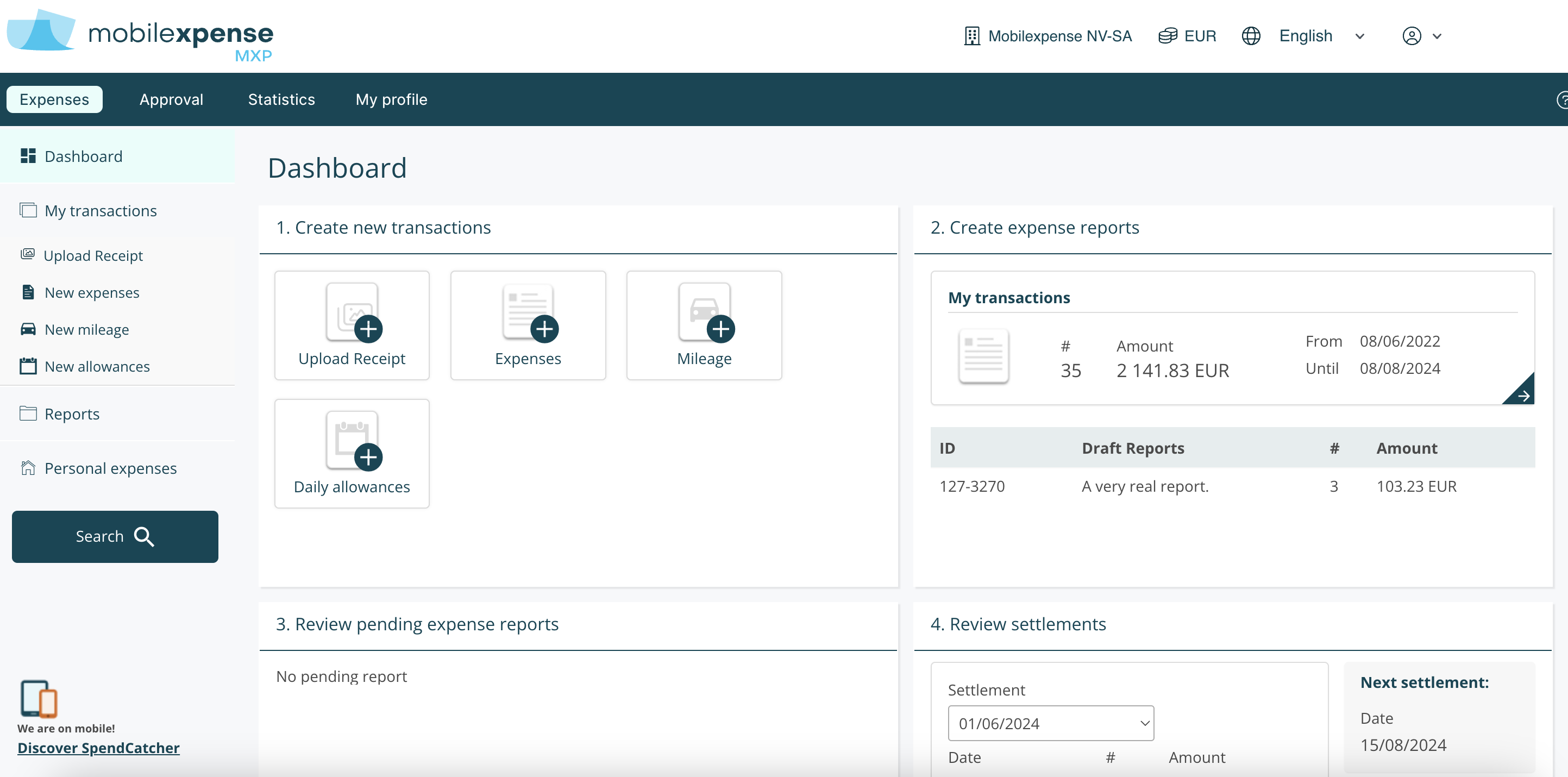Open the Daily allowances tile
The image size is (1568, 777).
pos(352,453)
